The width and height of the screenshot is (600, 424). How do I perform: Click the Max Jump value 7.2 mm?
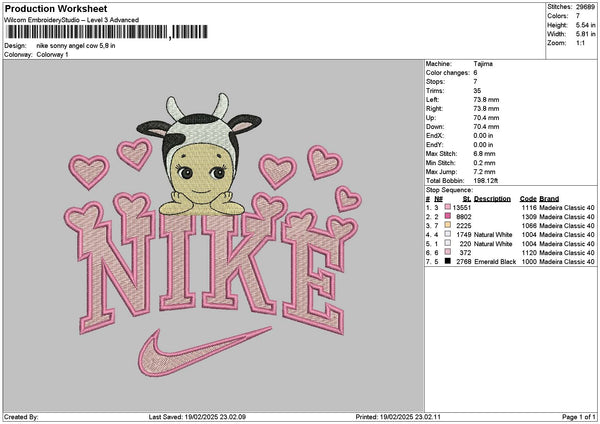tap(484, 172)
